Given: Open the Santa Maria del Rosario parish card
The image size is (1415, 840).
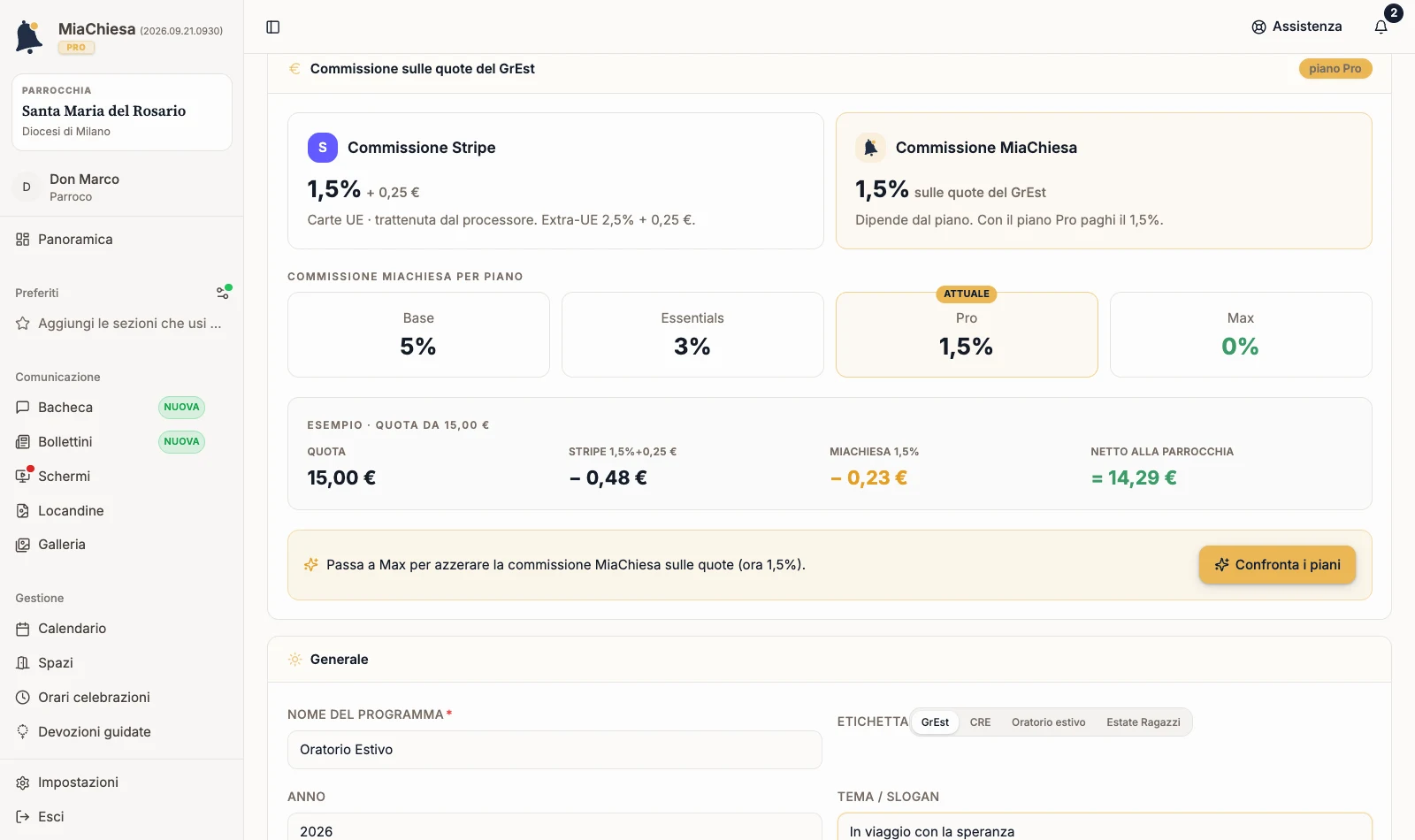Looking at the screenshot, I should (x=122, y=112).
